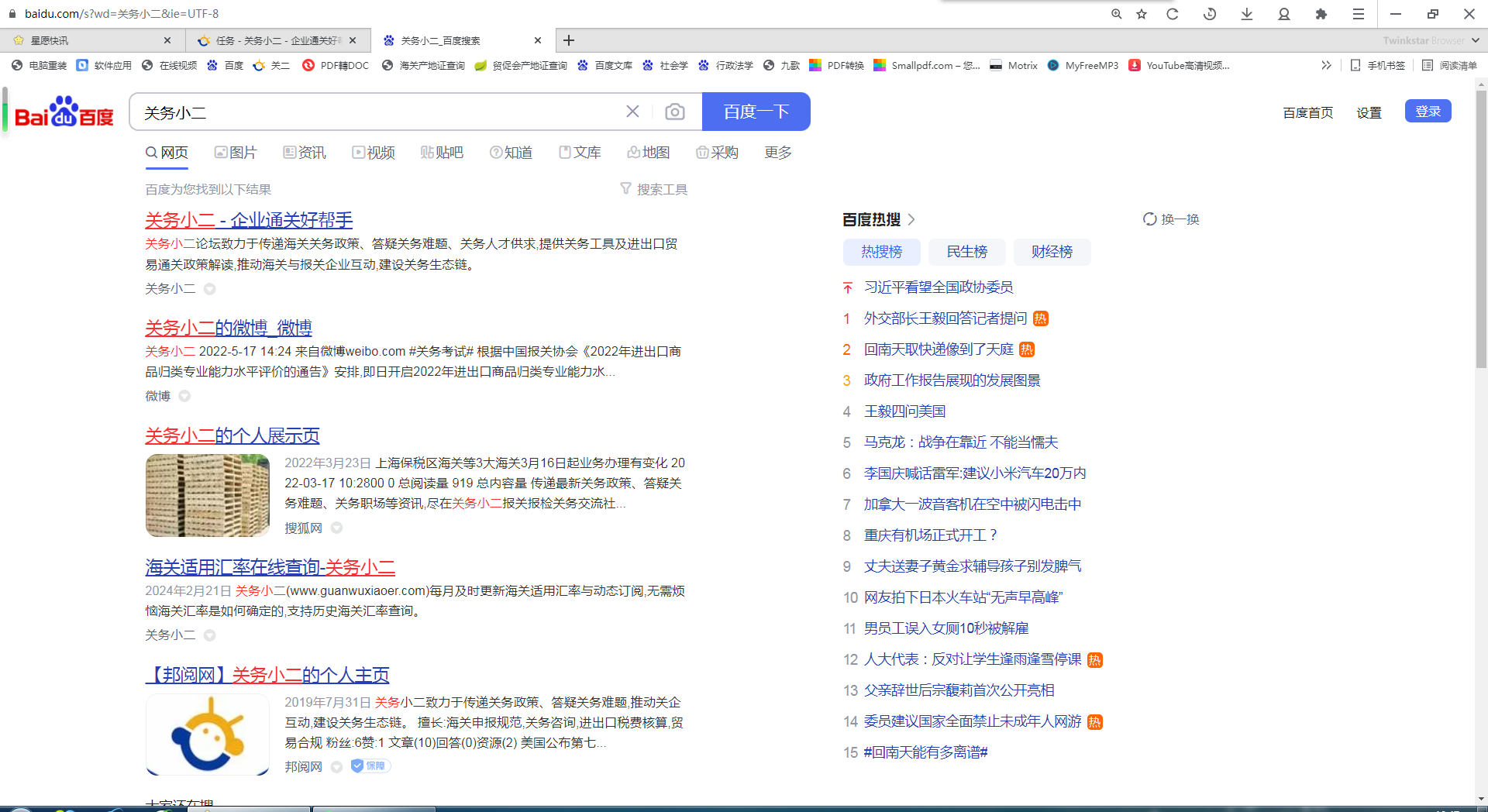Open the 软件应用 bookmark
Image resolution: width=1488 pixels, height=812 pixels.
(105, 65)
